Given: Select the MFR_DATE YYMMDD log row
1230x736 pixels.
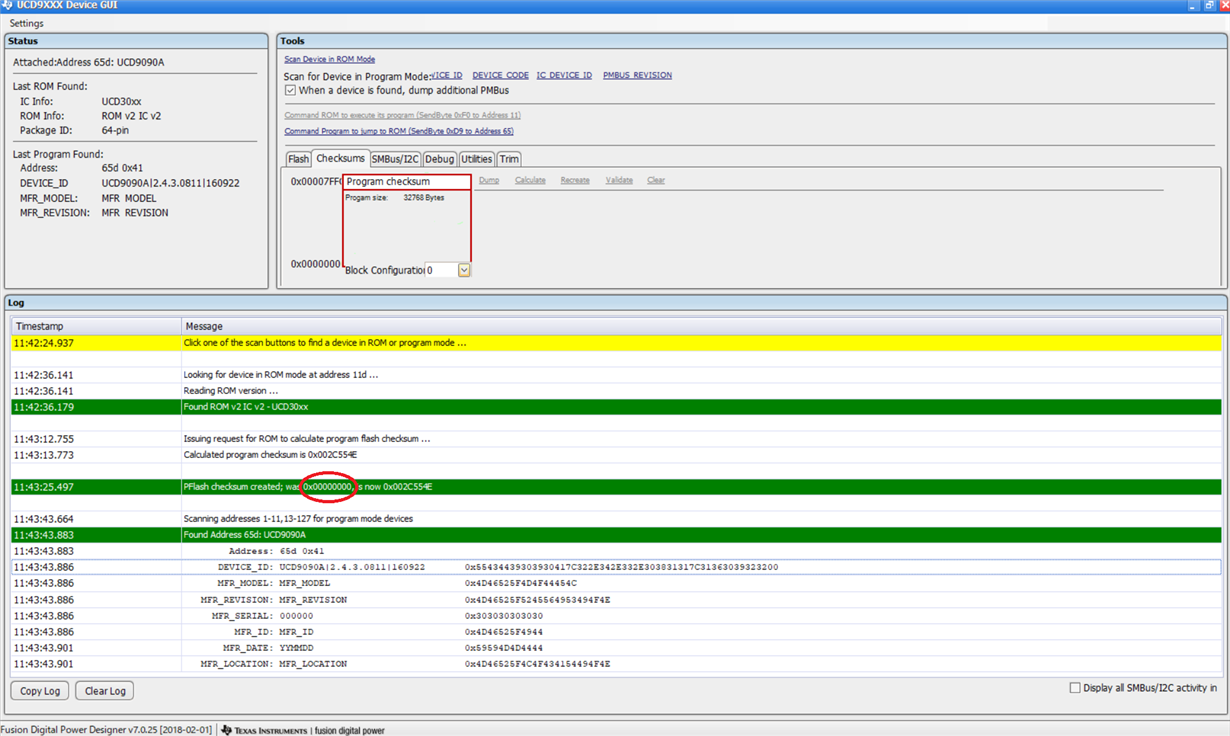Looking at the screenshot, I should 616,648.
